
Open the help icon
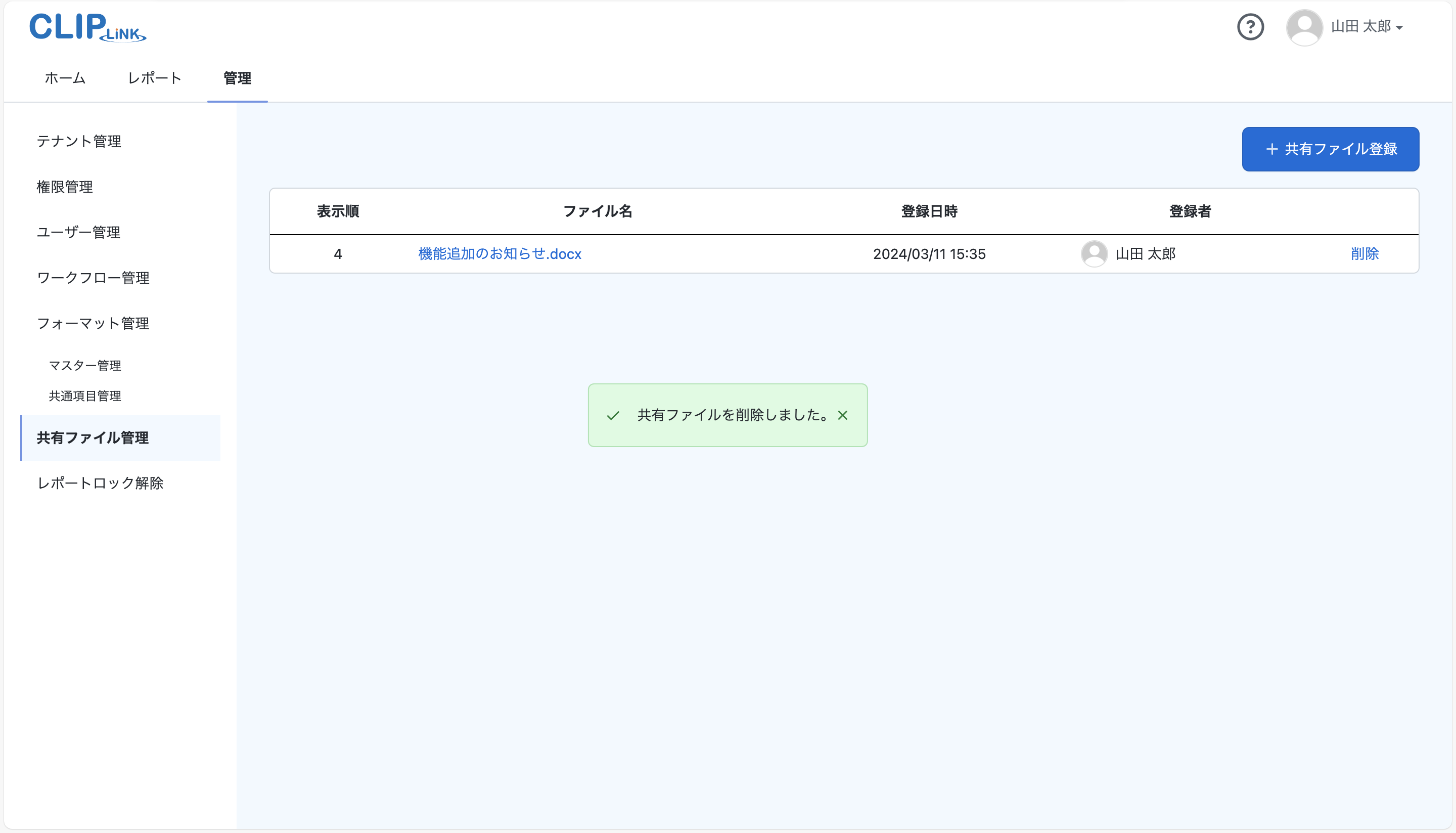pyautogui.click(x=1250, y=27)
